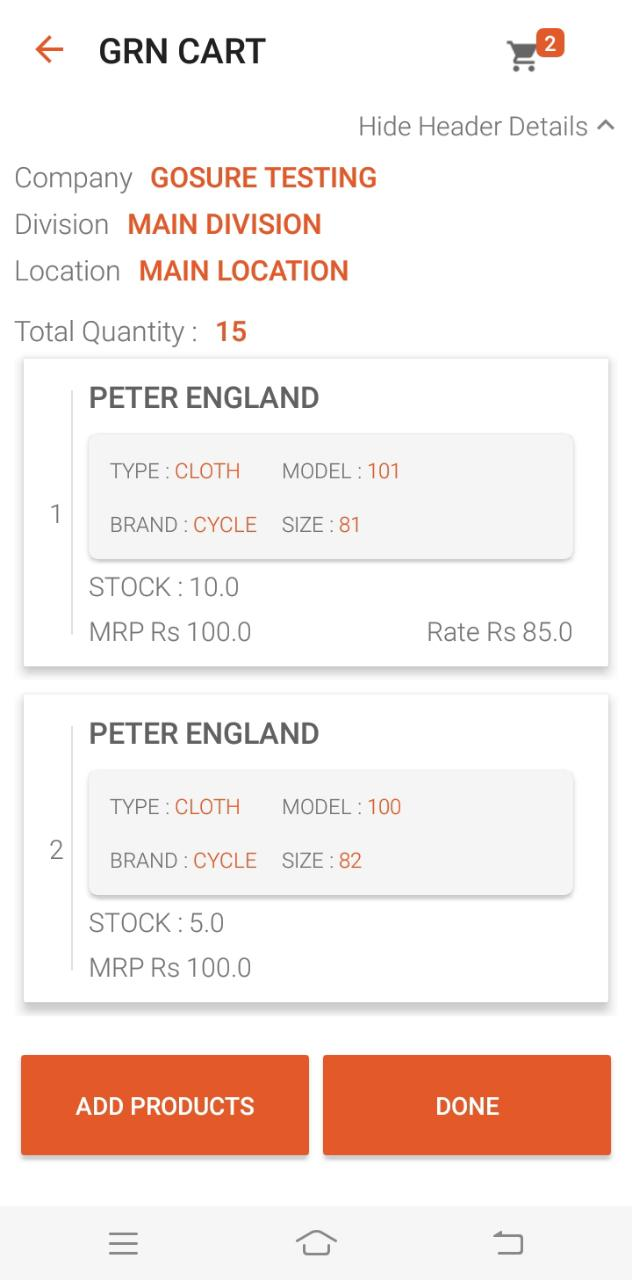632x1280 pixels.
Task: Tap the MAIN DIVISION value
Action: (224, 224)
